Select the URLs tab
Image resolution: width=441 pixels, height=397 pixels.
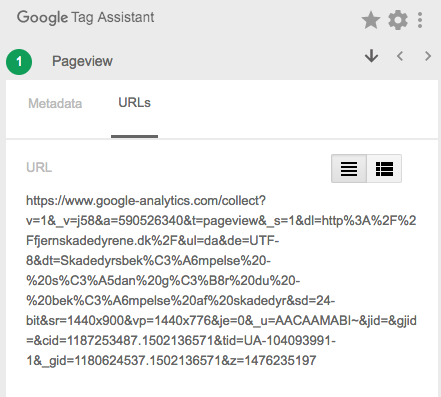point(134,103)
